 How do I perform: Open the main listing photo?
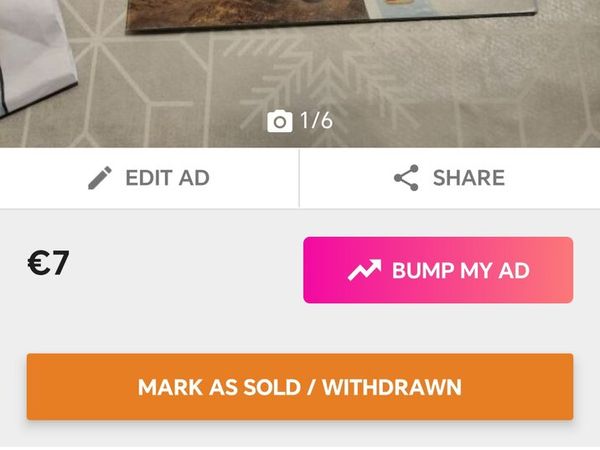pos(300,73)
